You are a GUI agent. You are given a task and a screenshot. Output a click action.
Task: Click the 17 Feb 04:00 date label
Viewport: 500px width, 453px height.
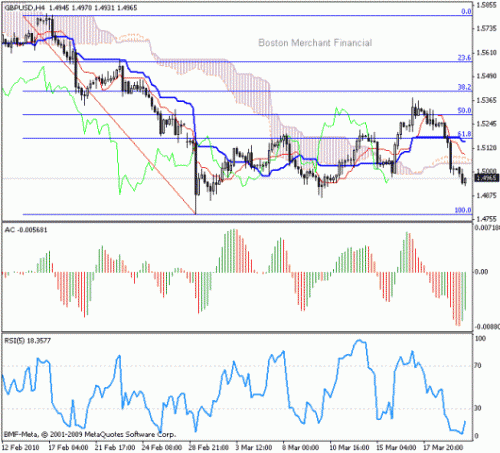pyautogui.click(x=68, y=447)
